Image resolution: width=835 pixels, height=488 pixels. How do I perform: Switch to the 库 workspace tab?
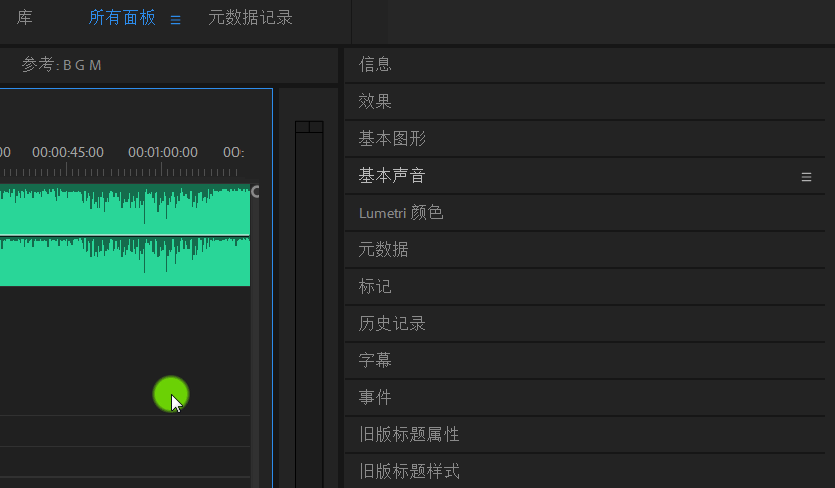click(24, 18)
